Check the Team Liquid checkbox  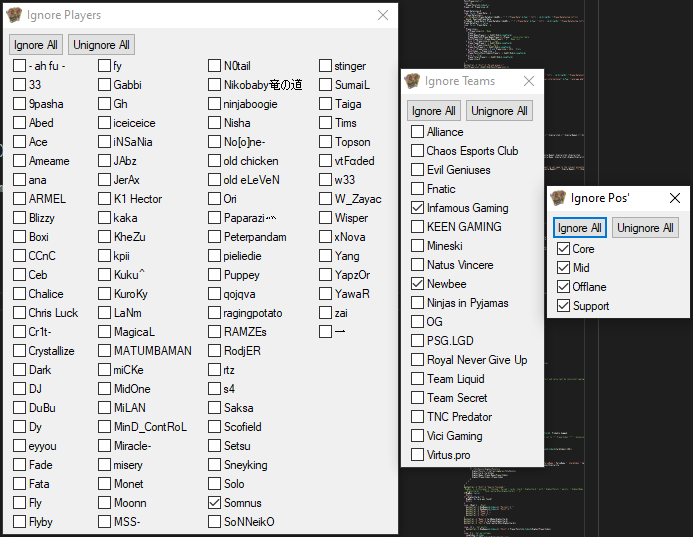tap(417, 378)
